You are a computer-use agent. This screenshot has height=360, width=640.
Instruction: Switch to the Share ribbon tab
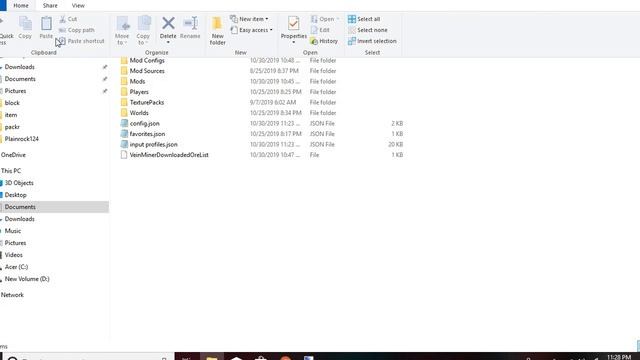click(50, 6)
